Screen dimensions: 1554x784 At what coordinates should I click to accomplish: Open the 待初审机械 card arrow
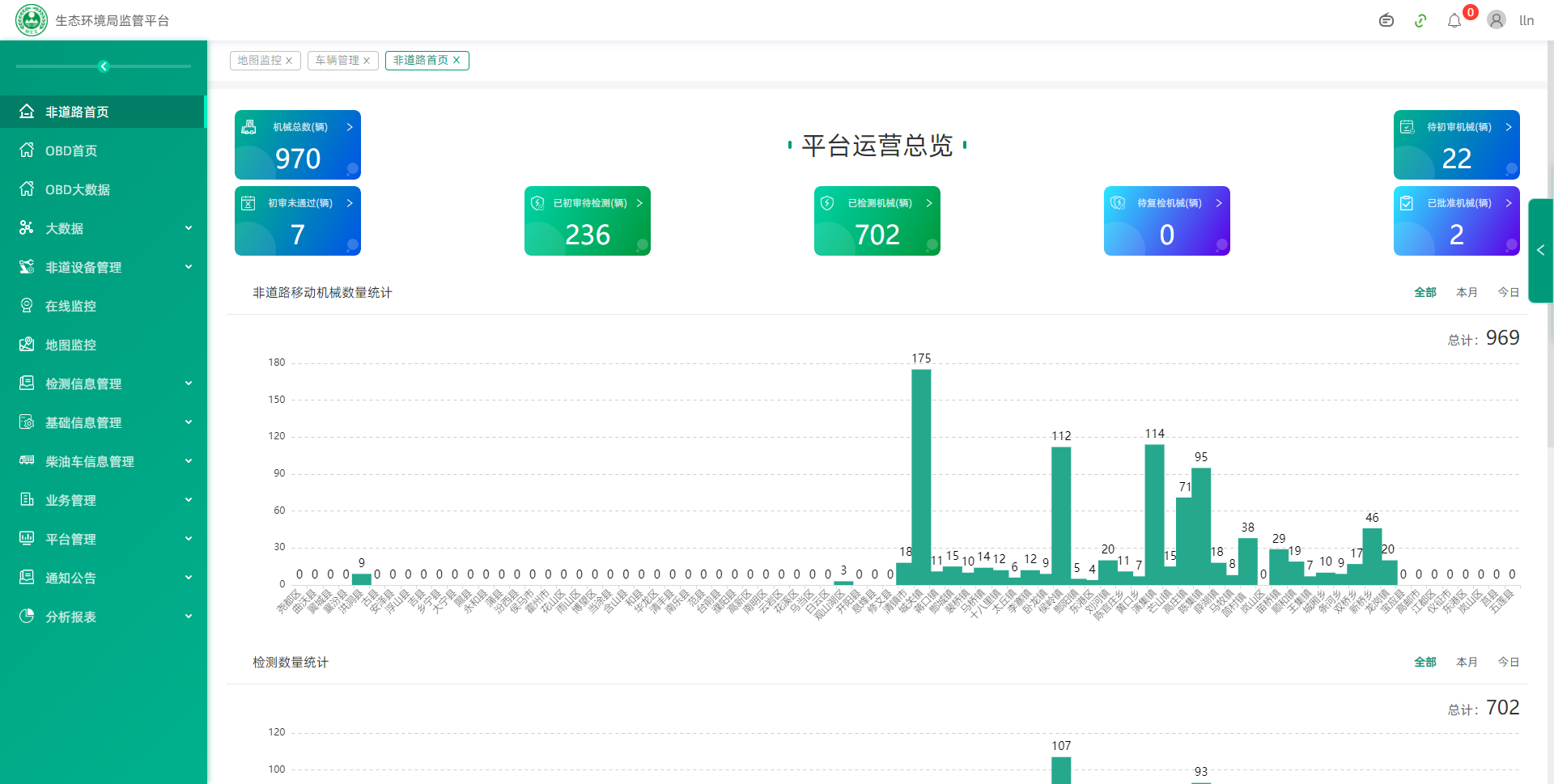[1509, 127]
